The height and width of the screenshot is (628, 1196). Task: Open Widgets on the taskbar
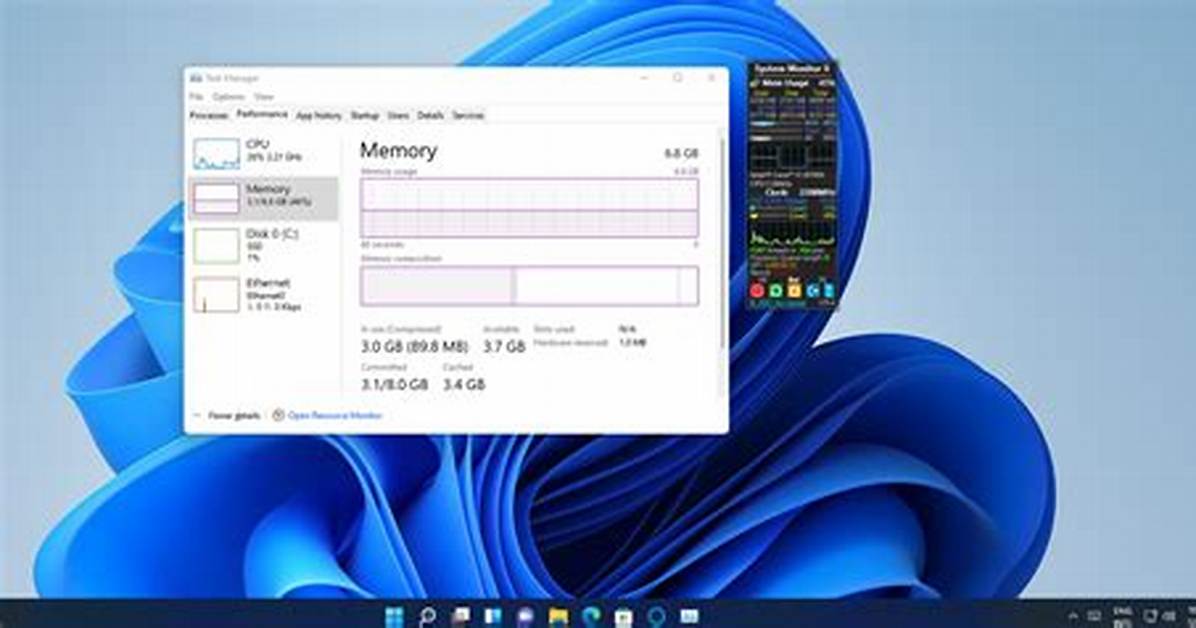coord(493,616)
